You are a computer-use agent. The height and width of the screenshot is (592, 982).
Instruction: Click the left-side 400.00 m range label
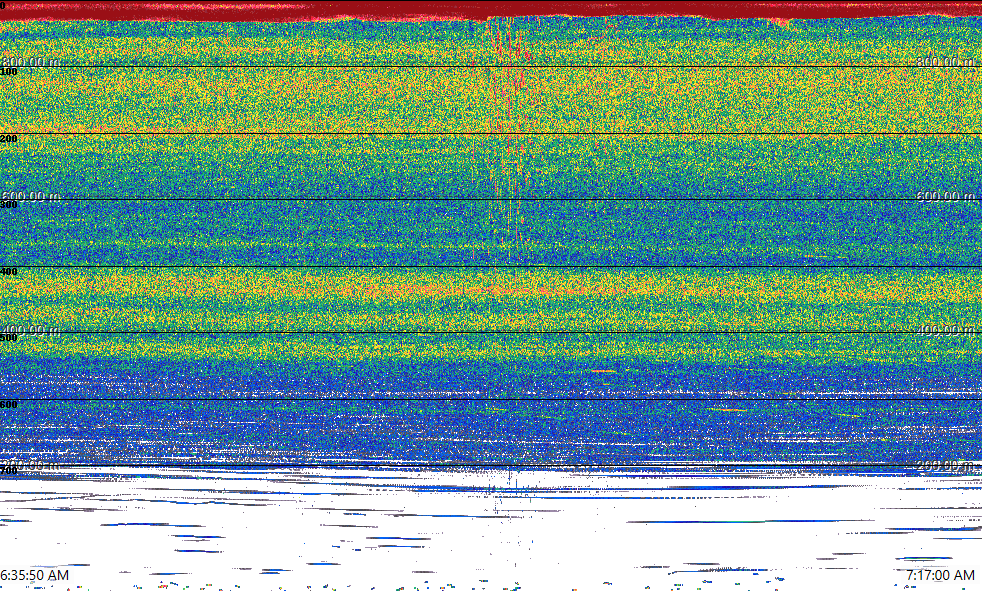point(31,330)
